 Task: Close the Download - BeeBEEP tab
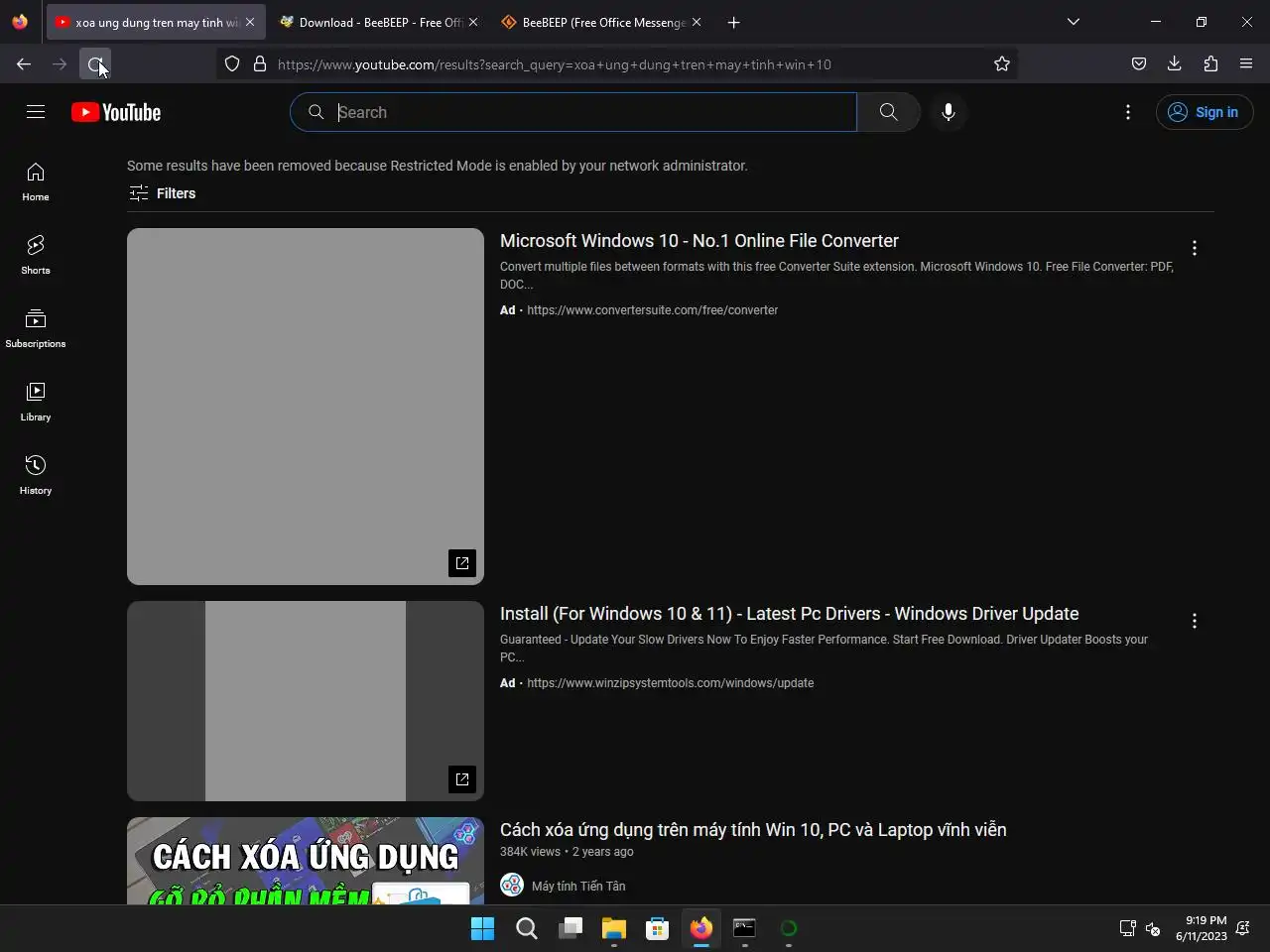473,22
